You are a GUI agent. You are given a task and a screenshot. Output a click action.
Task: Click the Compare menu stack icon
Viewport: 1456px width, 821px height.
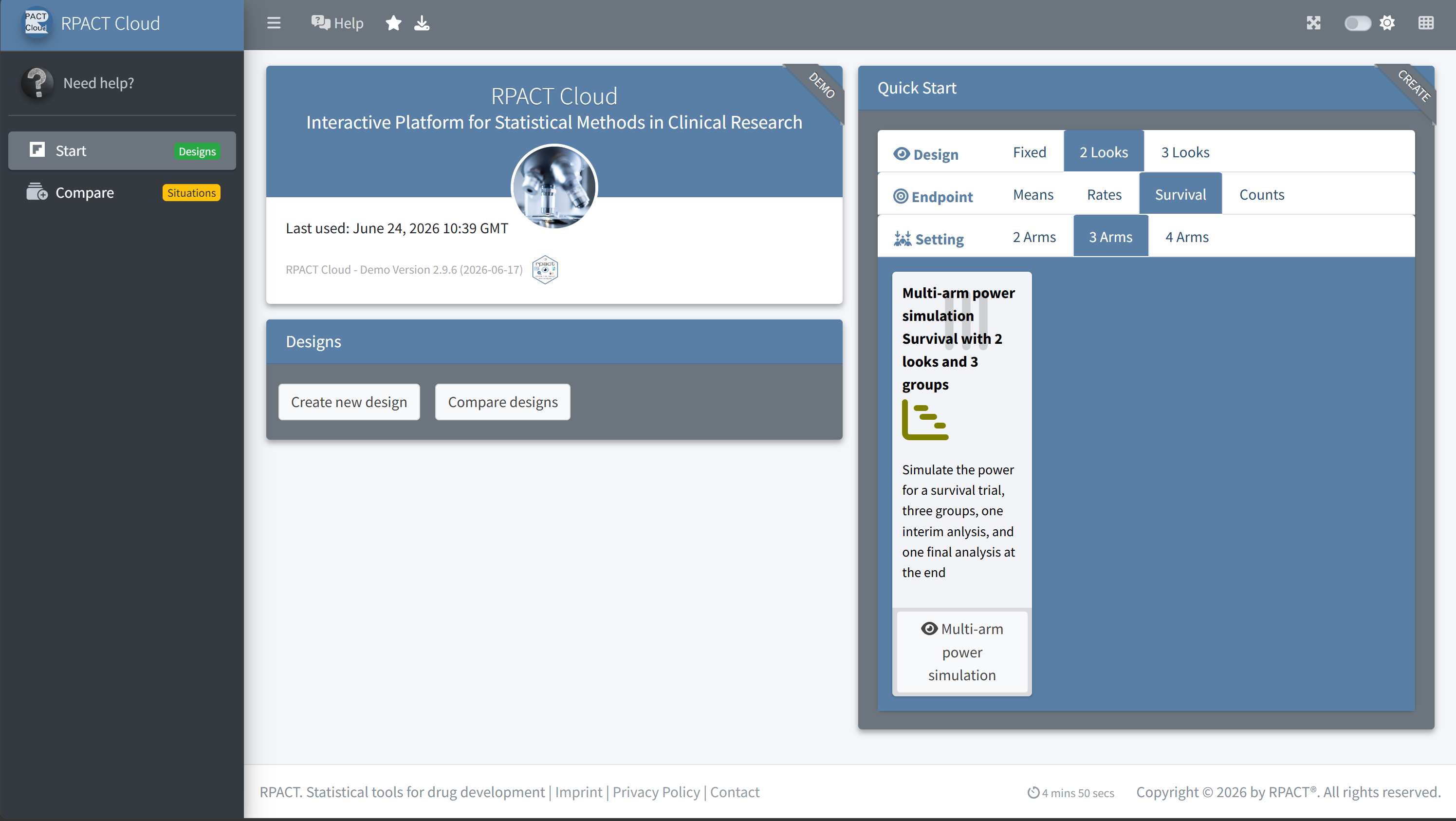click(37, 192)
